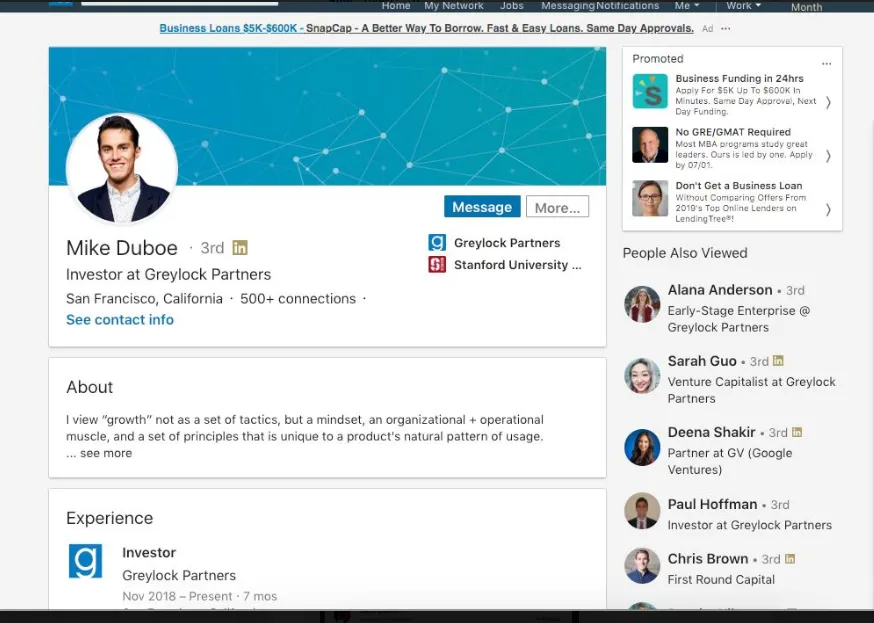The image size is (874, 623).
Task: Open Notifications in top navigation
Action: (628, 6)
